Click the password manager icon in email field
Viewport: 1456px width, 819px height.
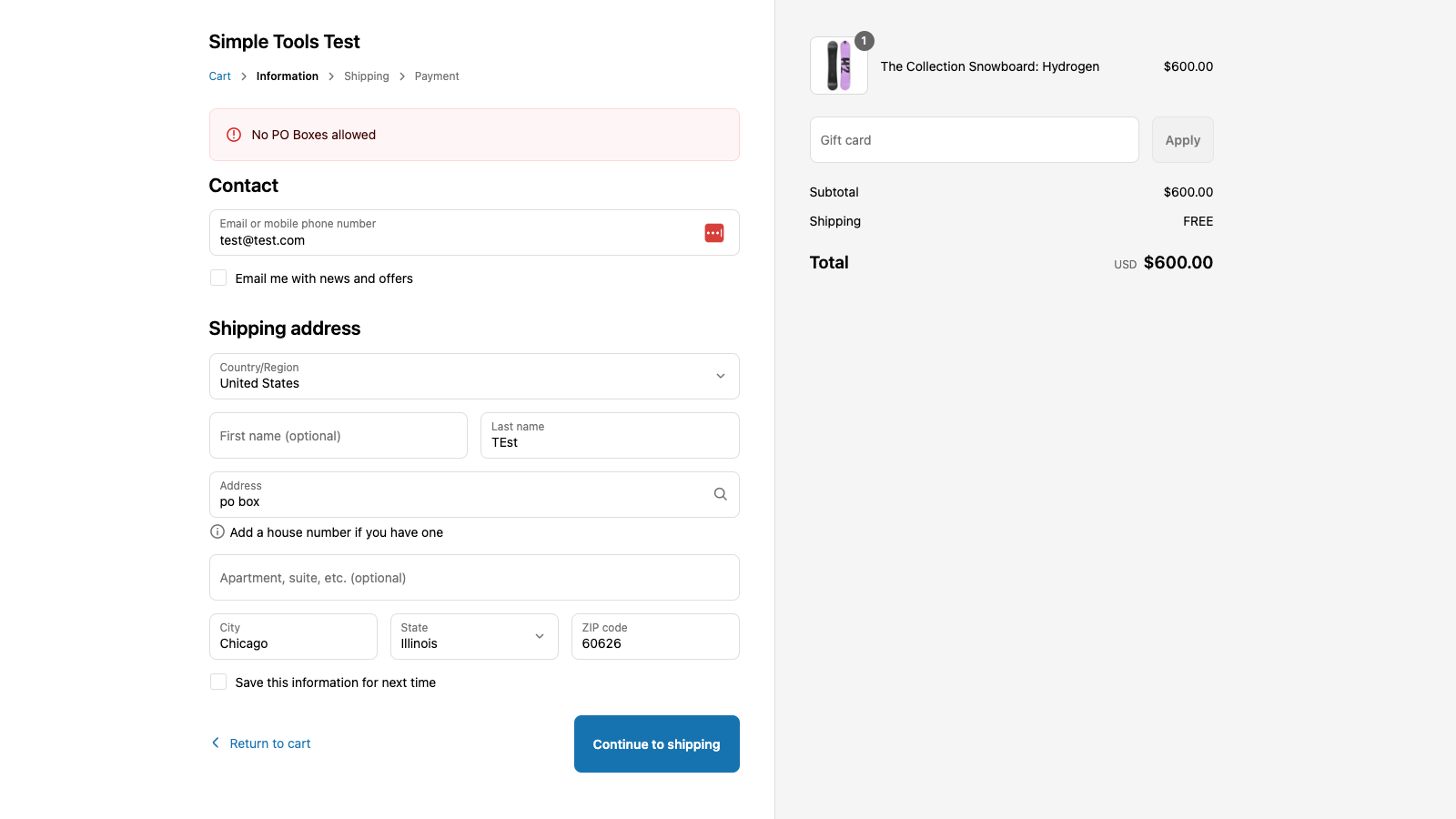[x=714, y=233]
